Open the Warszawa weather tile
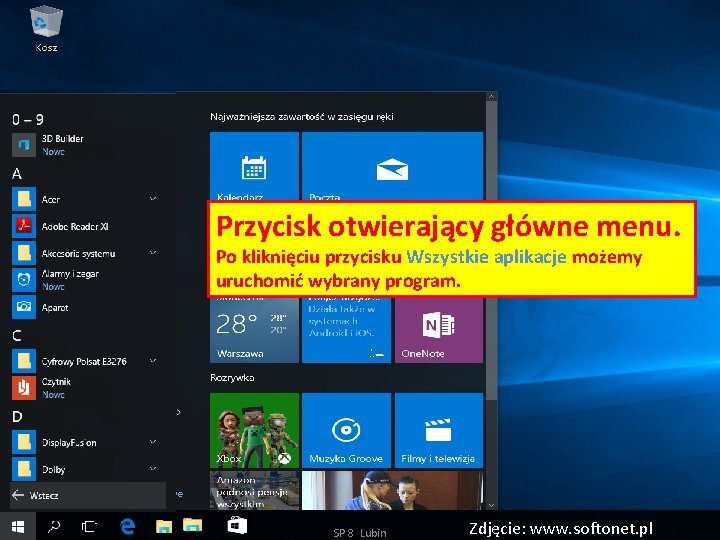720x540 pixels. pos(254,330)
